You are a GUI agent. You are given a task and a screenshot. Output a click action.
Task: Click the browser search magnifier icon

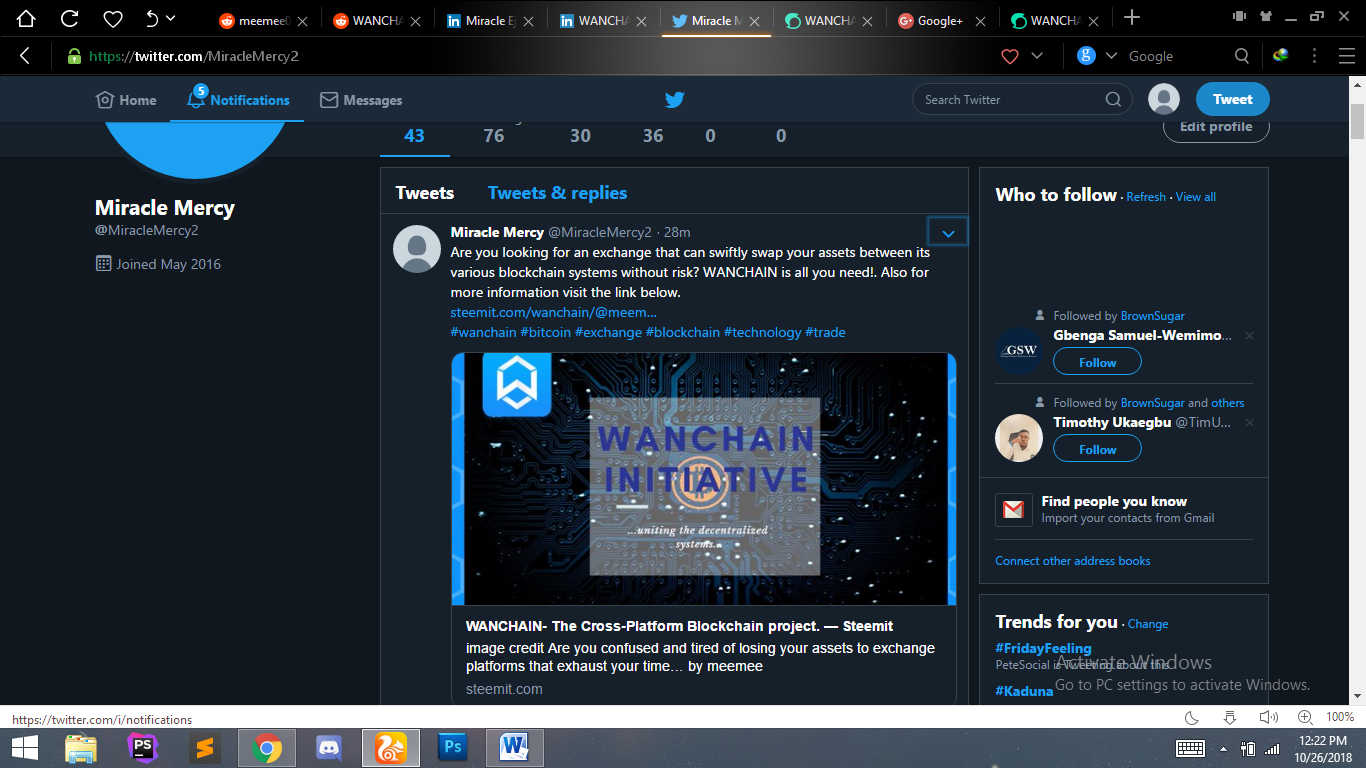pyautogui.click(x=1242, y=56)
